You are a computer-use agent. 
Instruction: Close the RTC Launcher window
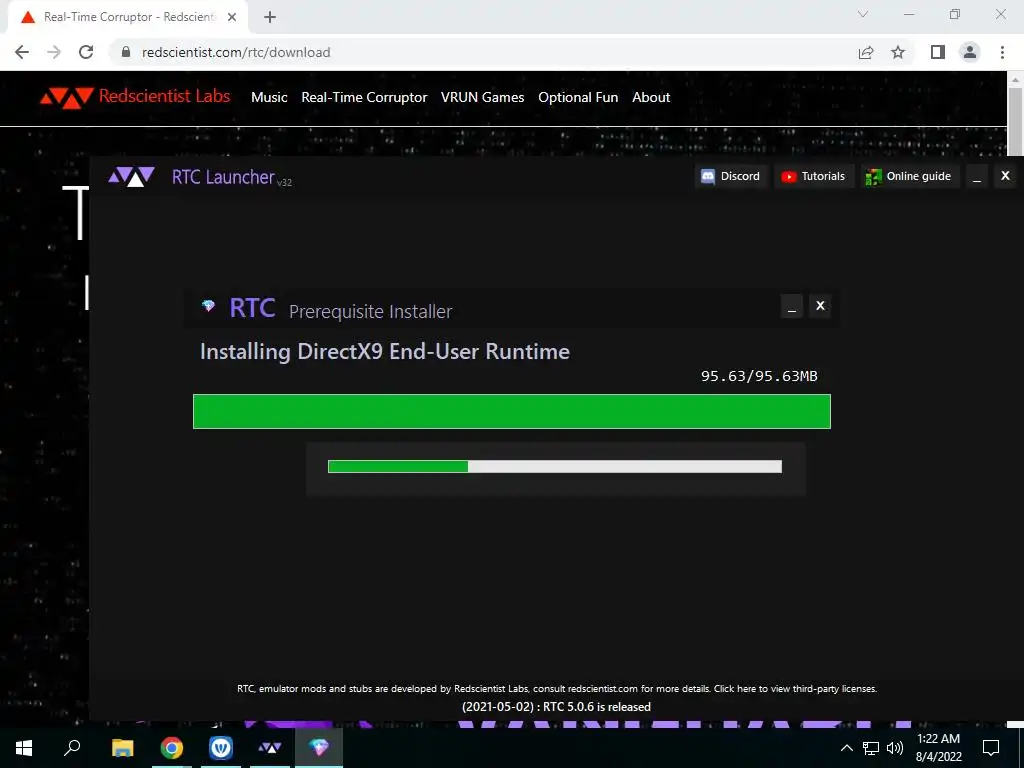click(x=1005, y=176)
